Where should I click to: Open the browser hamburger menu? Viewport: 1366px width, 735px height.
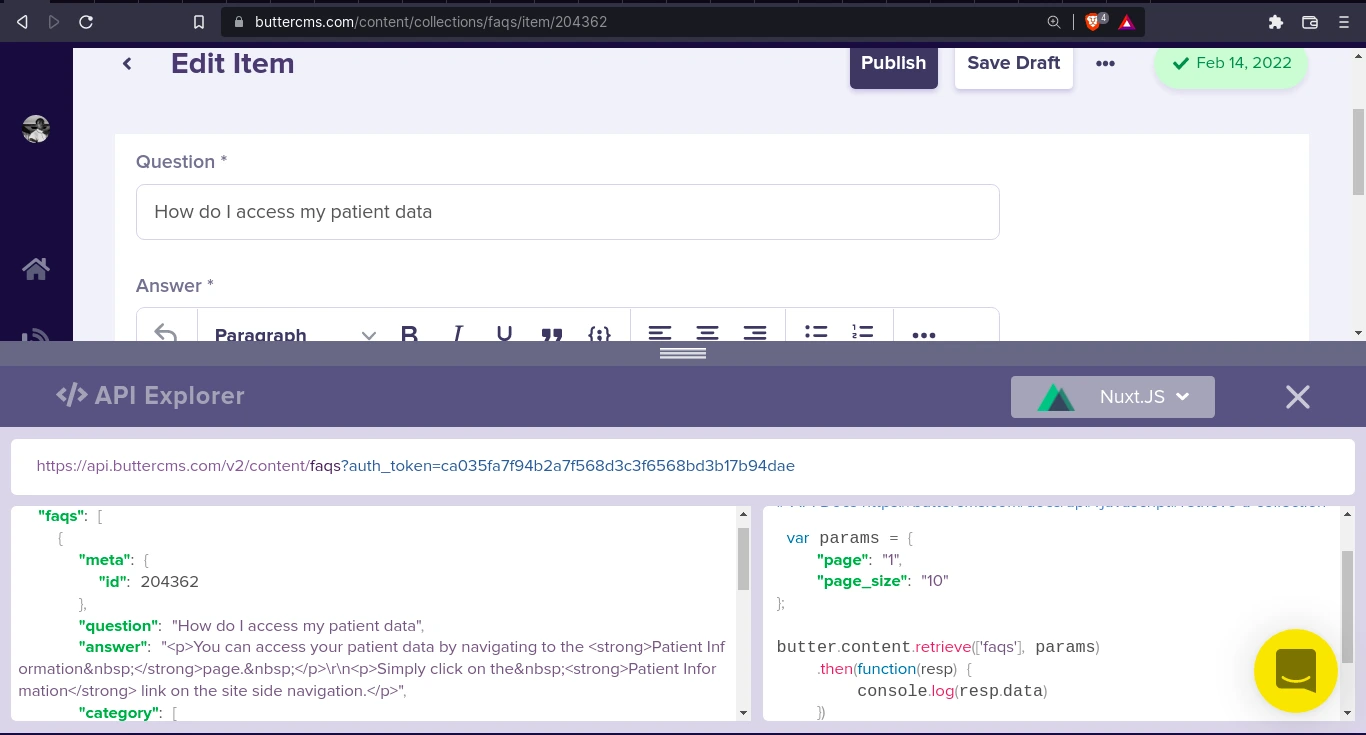[1343, 21]
